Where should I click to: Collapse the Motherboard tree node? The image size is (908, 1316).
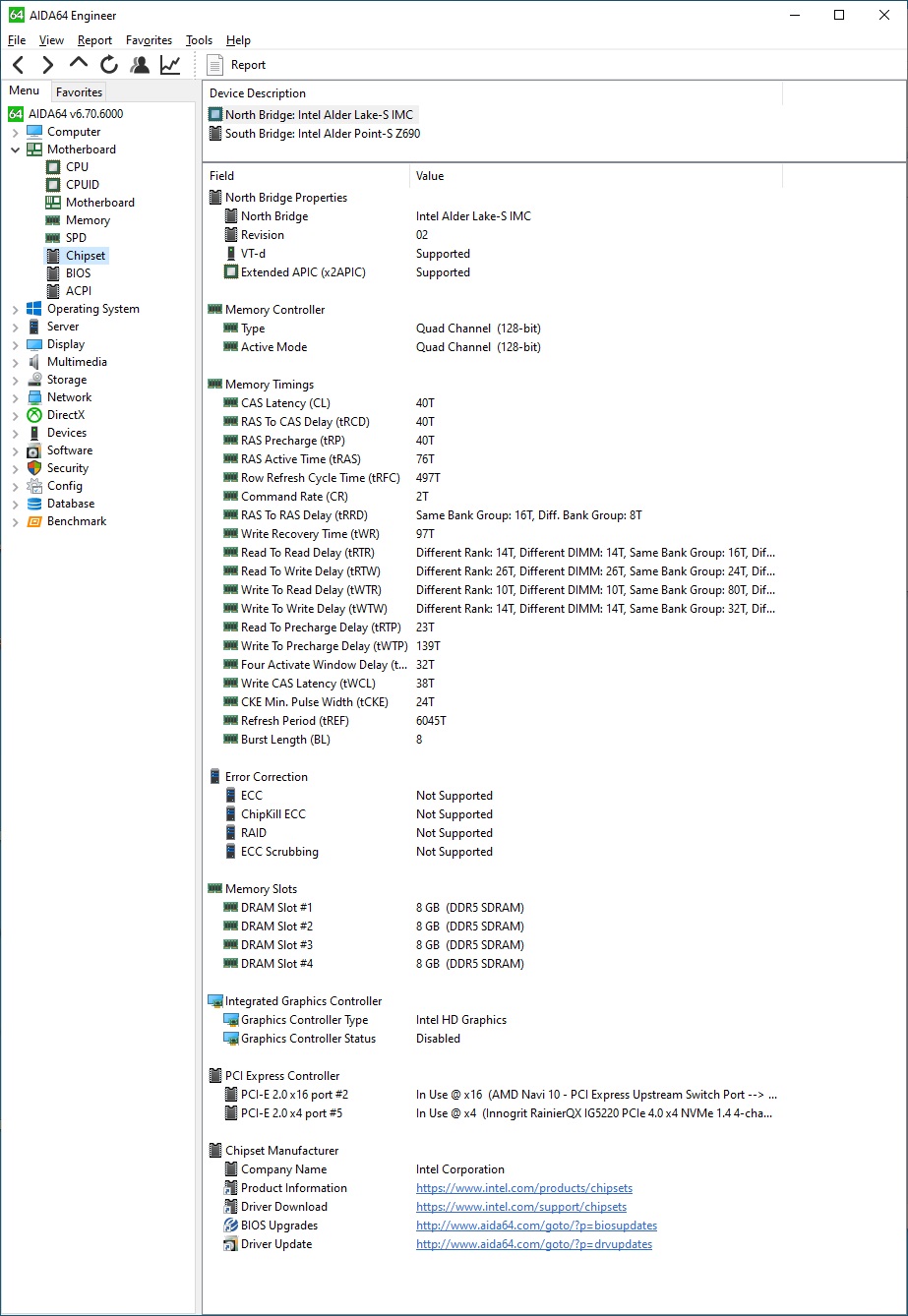15,150
